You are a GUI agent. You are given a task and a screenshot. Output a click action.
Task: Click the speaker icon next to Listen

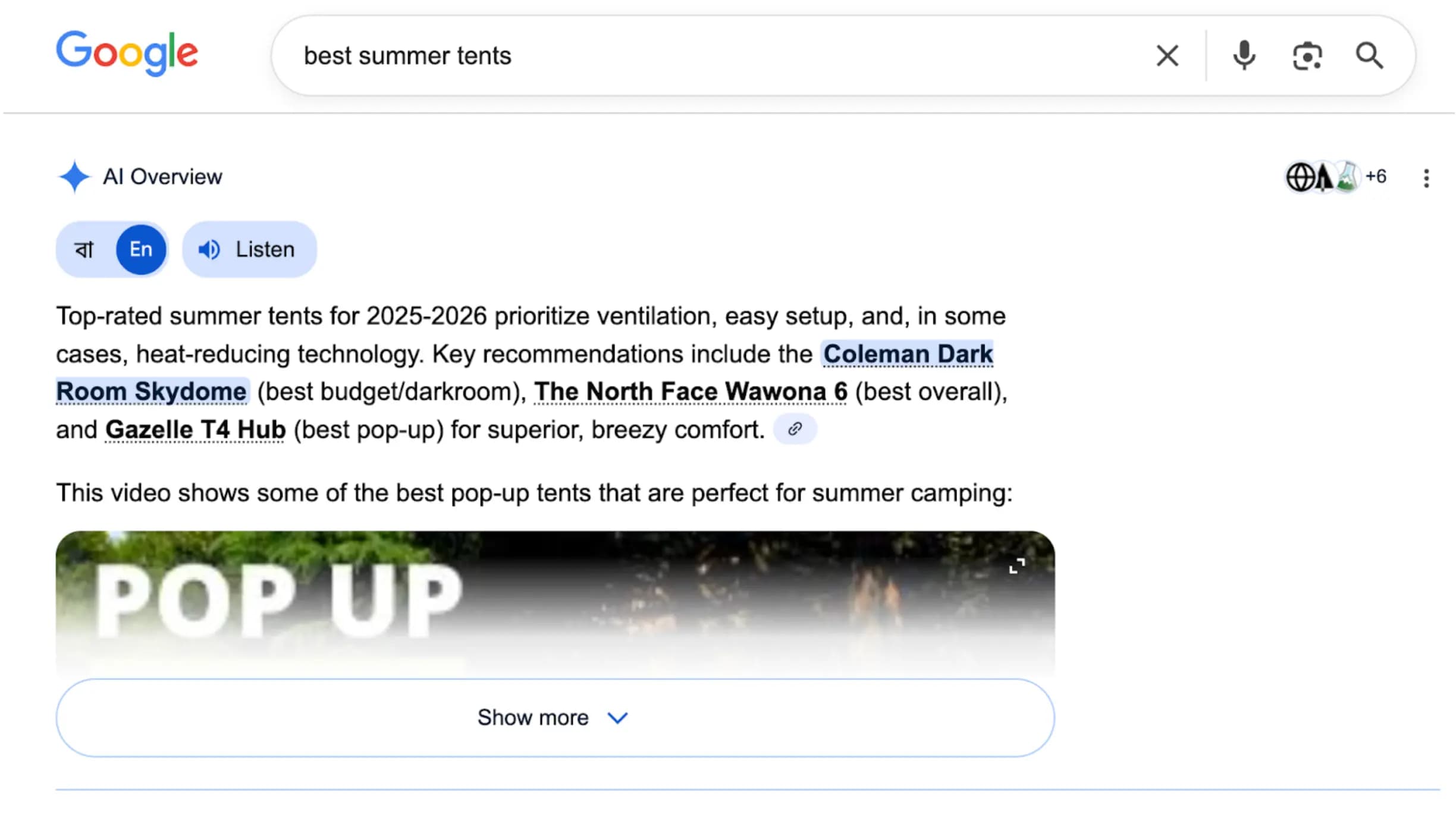[x=209, y=249]
